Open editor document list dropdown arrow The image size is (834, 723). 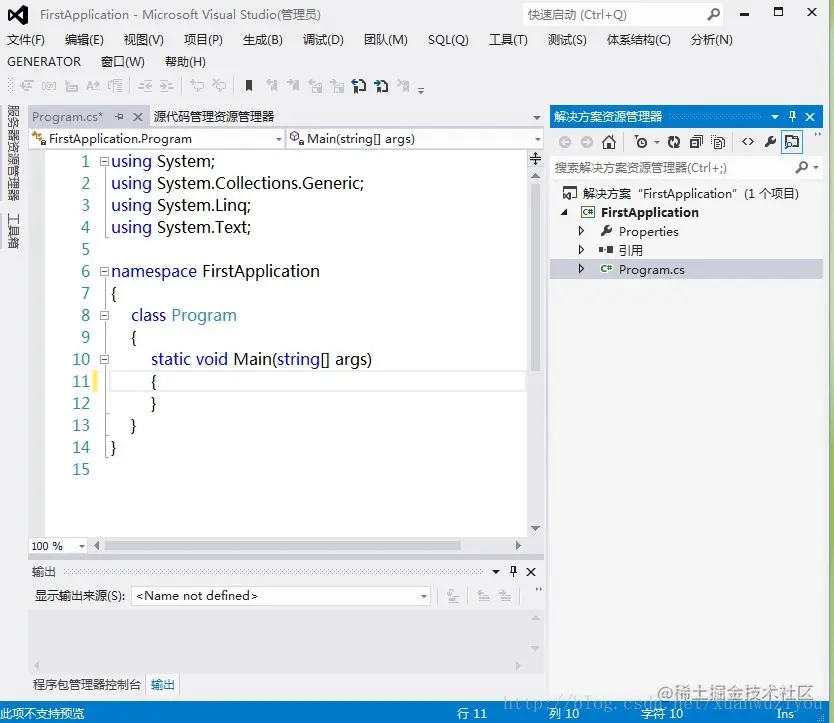tap(537, 118)
